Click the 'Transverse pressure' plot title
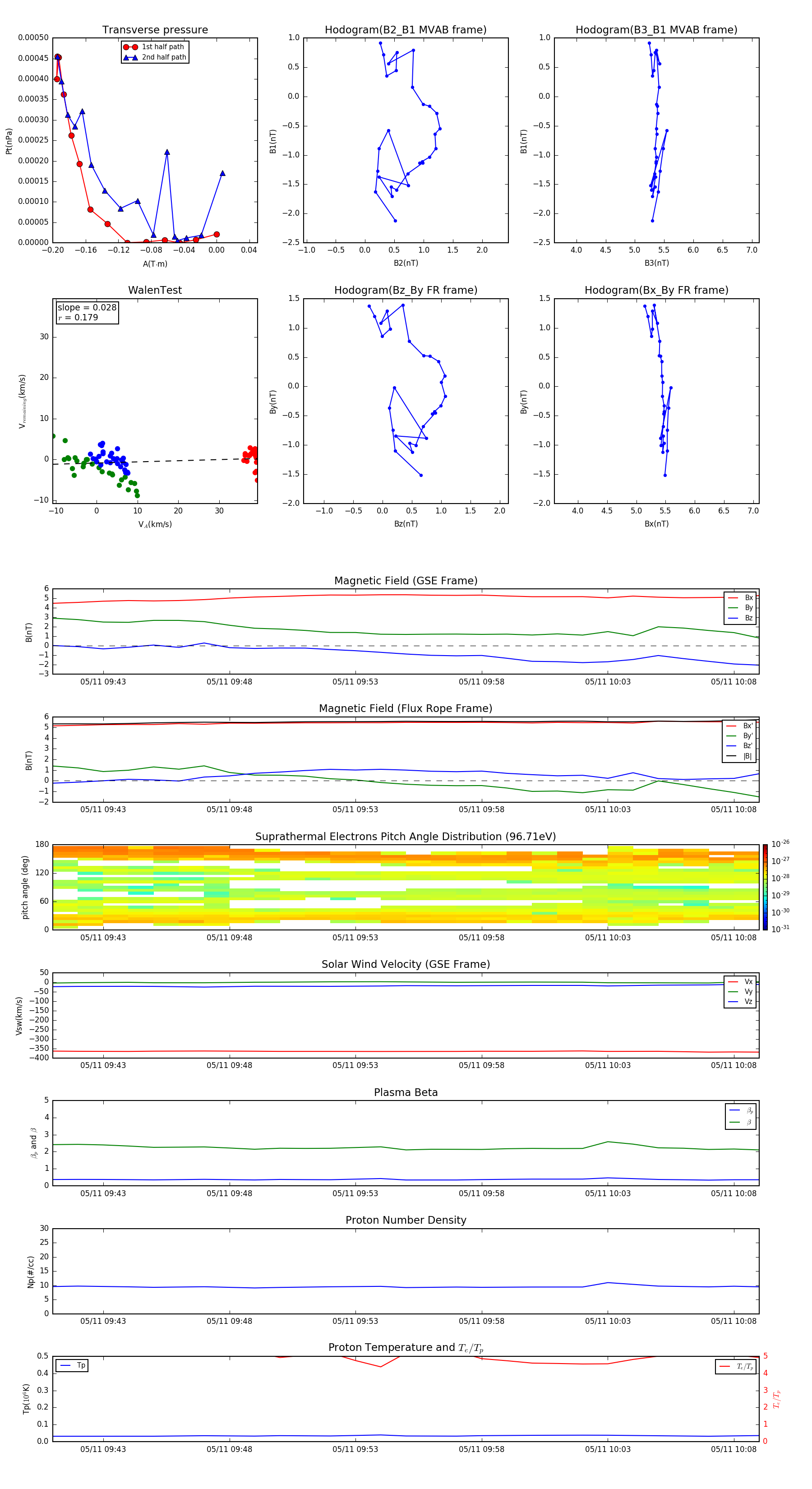812x1489 pixels. [x=155, y=29]
